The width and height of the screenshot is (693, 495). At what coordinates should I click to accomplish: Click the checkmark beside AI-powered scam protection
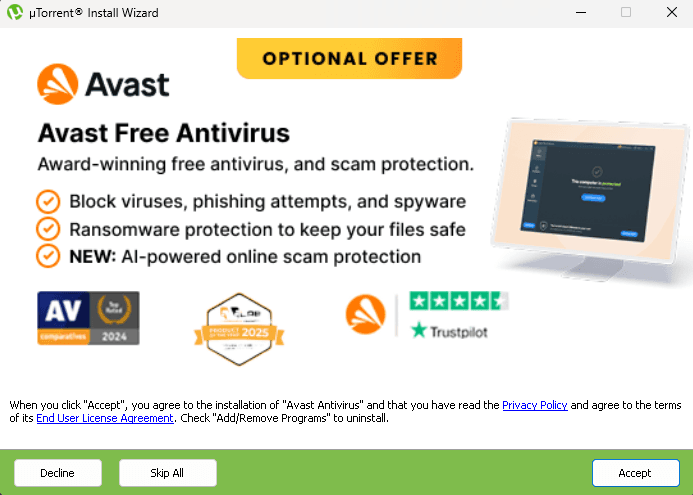coord(48,256)
